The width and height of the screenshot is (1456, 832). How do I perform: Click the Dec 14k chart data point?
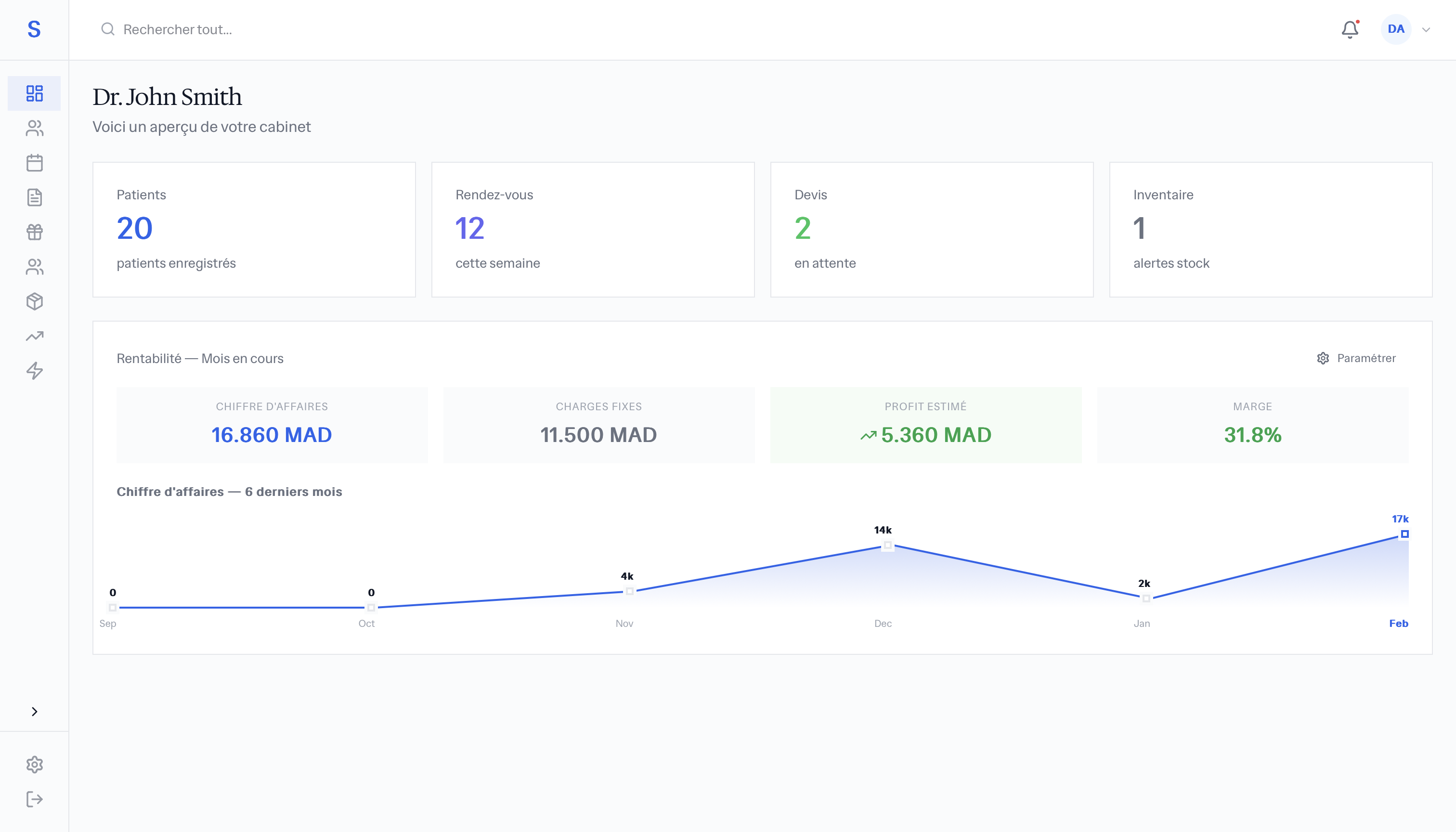887,546
